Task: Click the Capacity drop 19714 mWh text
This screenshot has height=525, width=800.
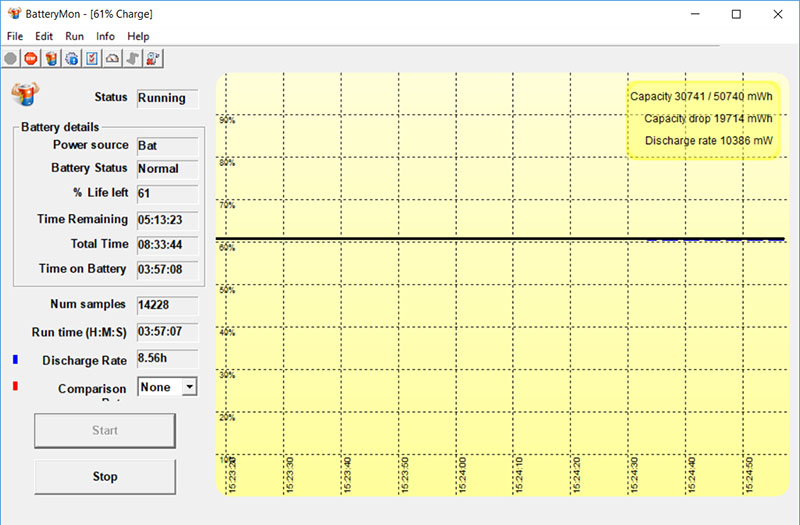Action: [x=708, y=118]
